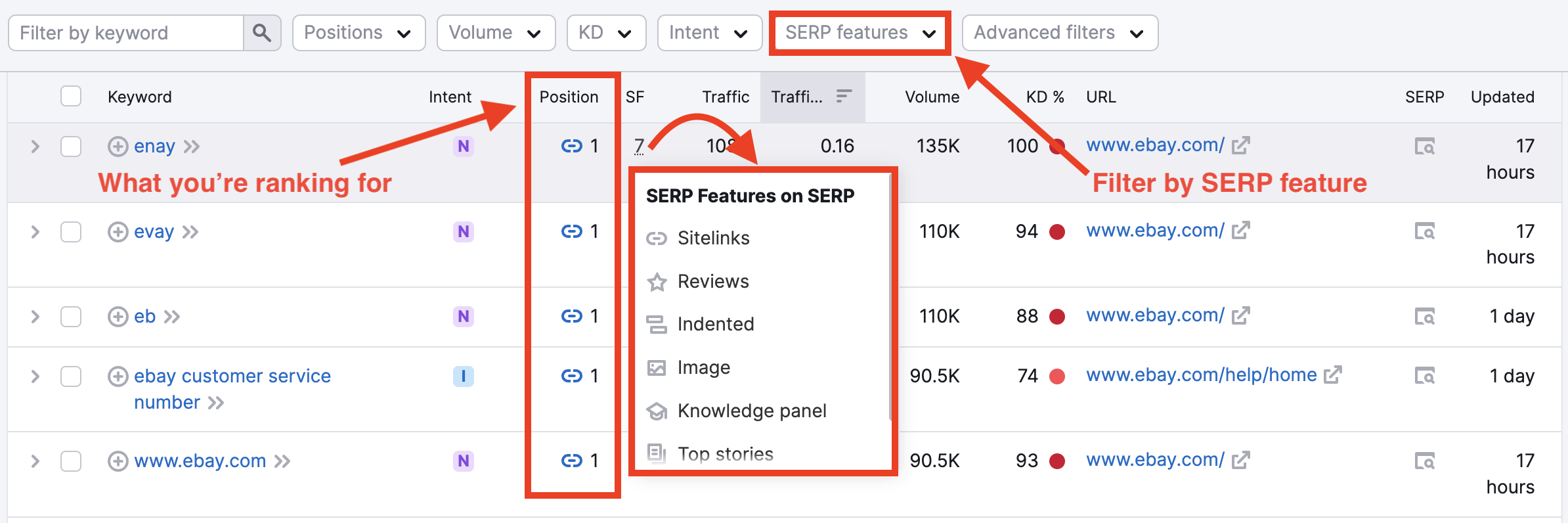Open SERP snapshot icon for www.ebay.com row

pos(1424,461)
